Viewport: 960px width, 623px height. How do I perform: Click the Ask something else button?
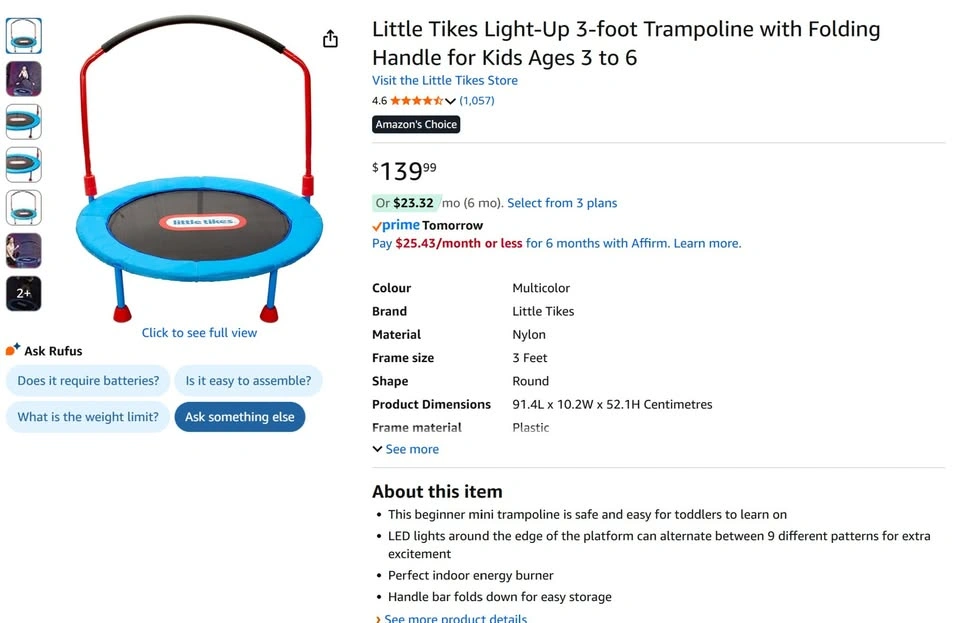(240, 417)
